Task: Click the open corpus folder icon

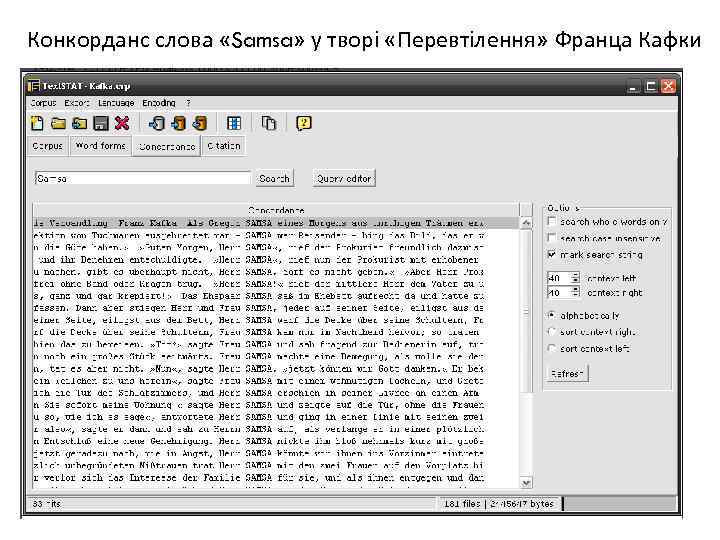Action: (x=58, y=123)
